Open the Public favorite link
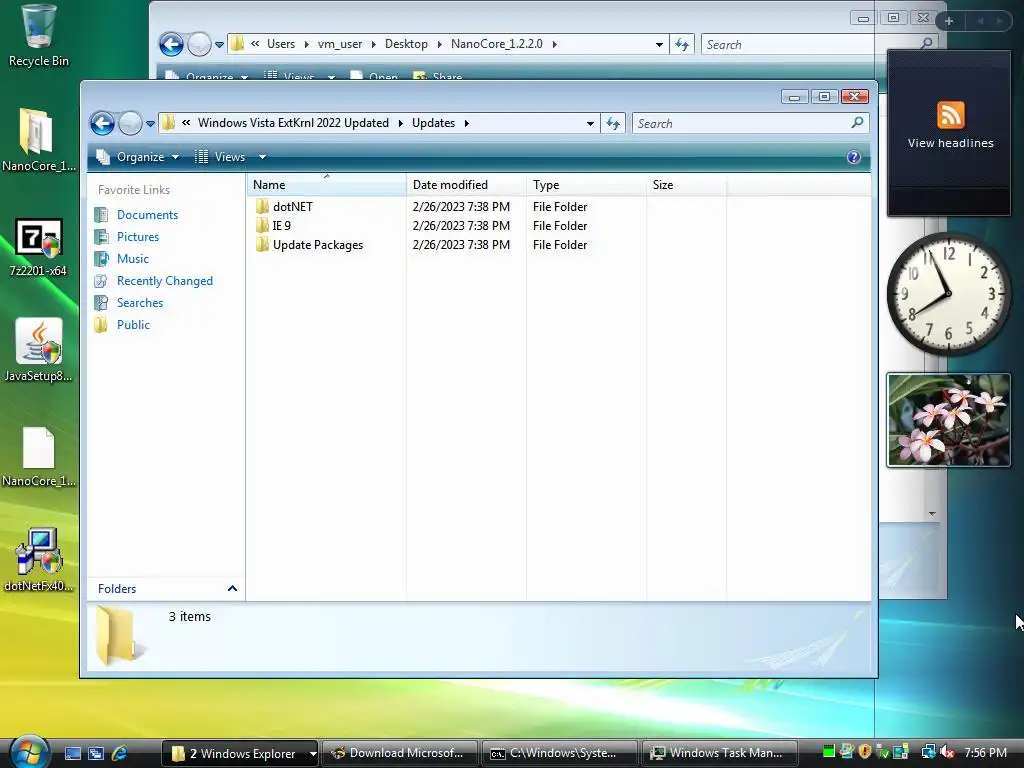 click(133, 325)
